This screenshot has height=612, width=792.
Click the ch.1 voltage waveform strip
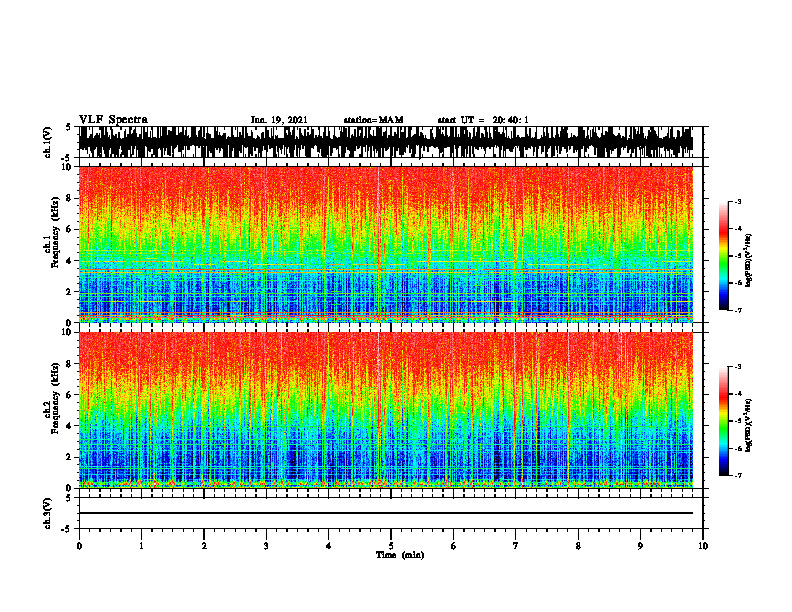[385, 142]
